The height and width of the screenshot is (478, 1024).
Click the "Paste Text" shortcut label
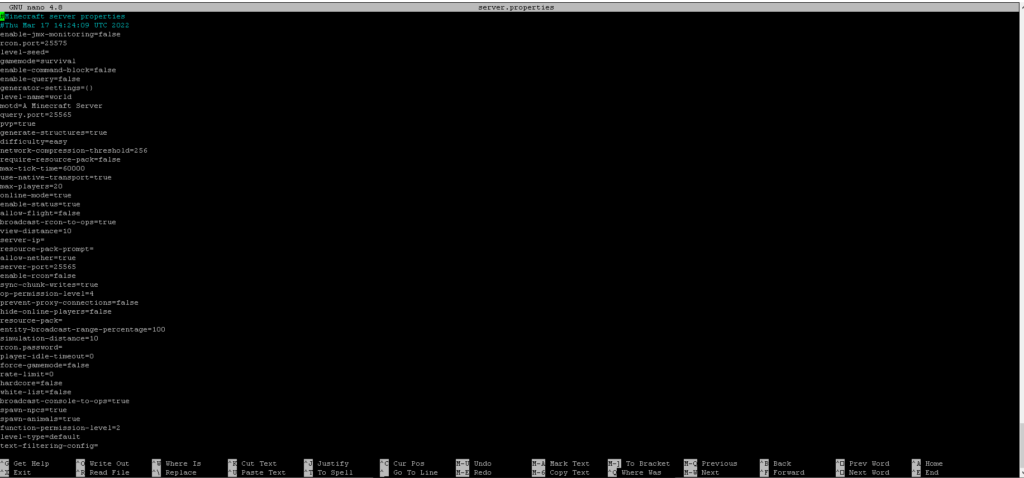coord(264,473)
